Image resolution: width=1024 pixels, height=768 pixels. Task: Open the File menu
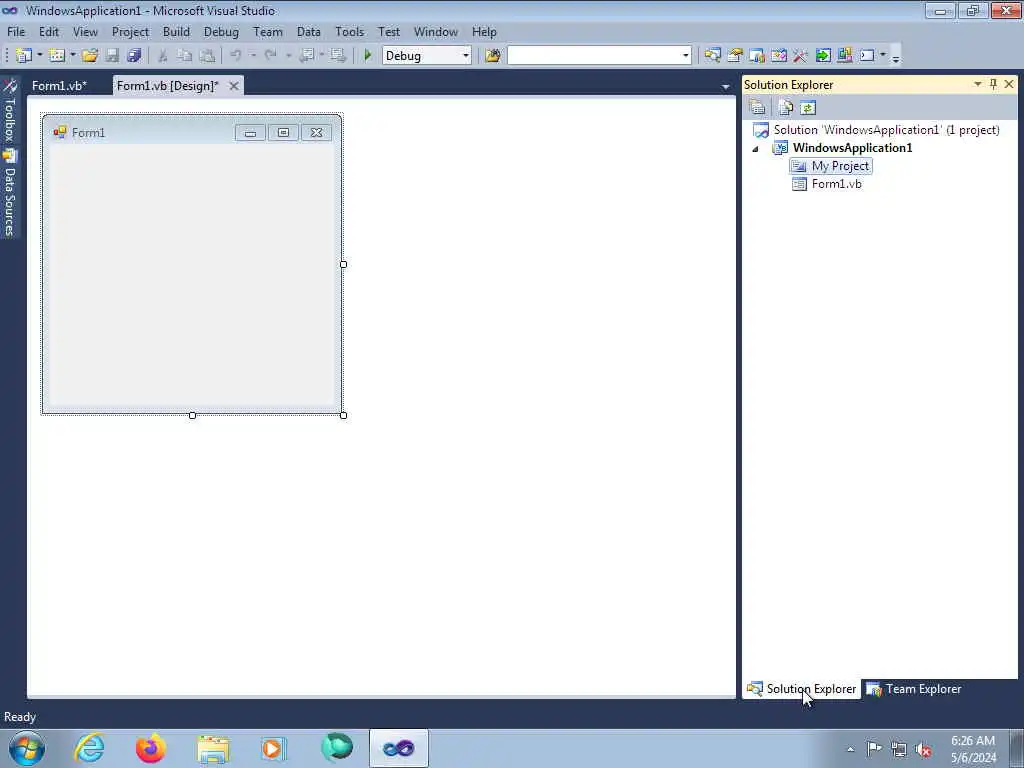pos(16,31)
